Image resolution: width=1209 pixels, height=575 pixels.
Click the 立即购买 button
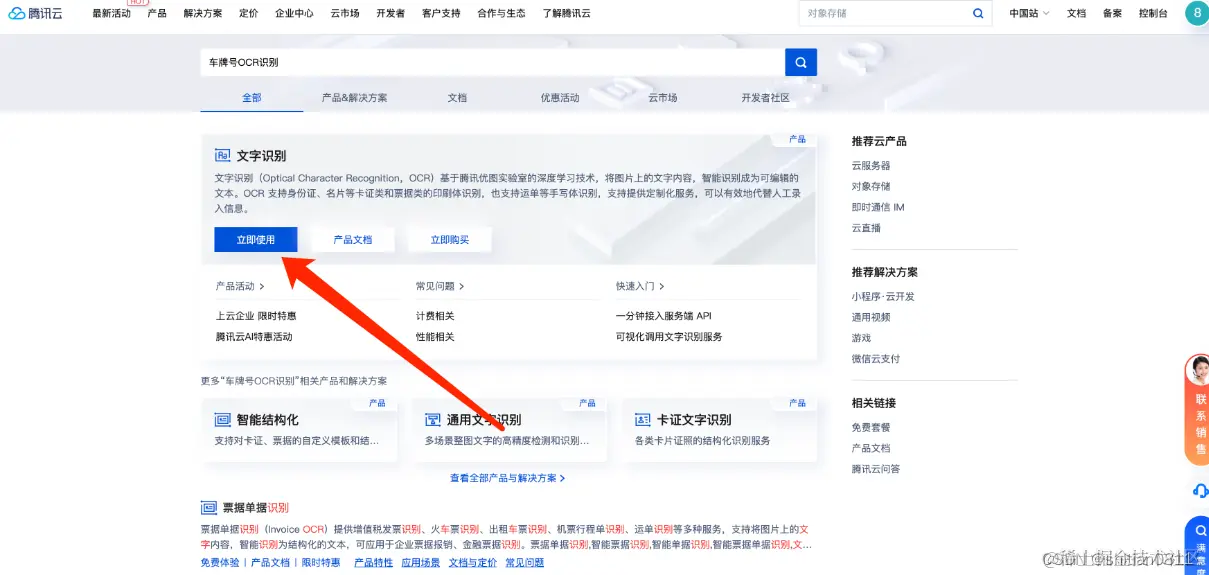pyautogui.click(x=449, y=240)
